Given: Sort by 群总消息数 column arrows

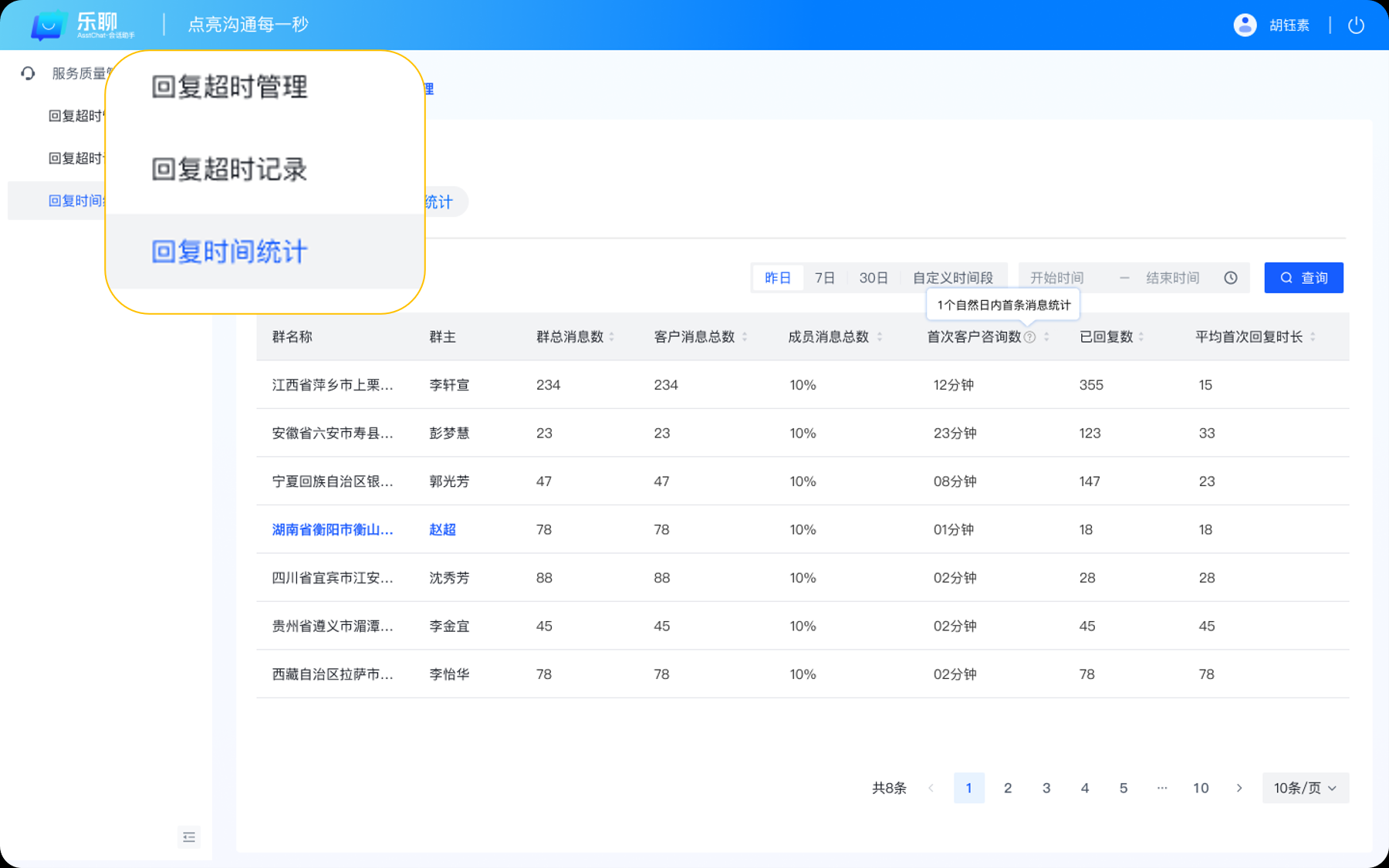Looking at the screenshot, I should click(612, 337).
